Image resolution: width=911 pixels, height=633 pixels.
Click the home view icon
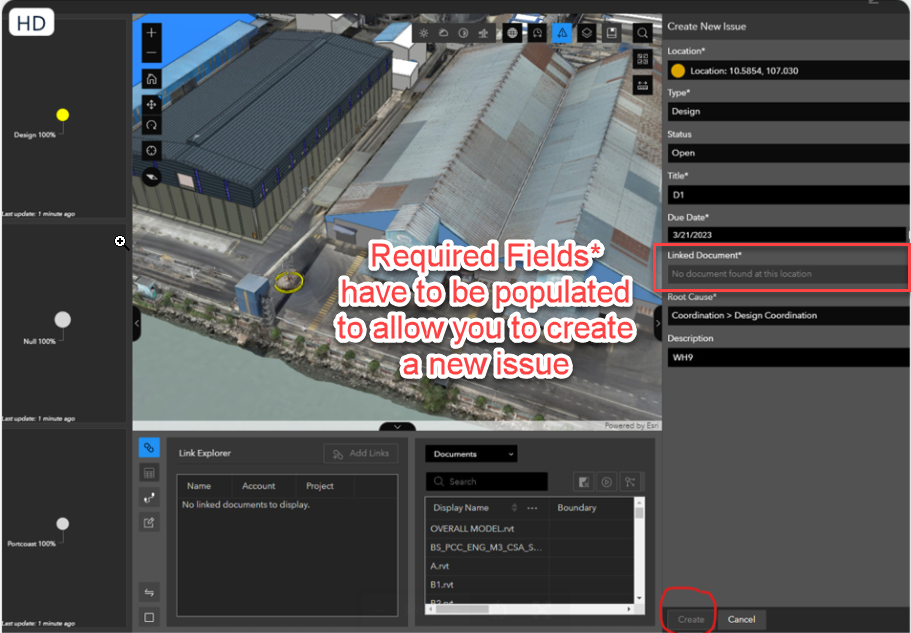[150, 77]
